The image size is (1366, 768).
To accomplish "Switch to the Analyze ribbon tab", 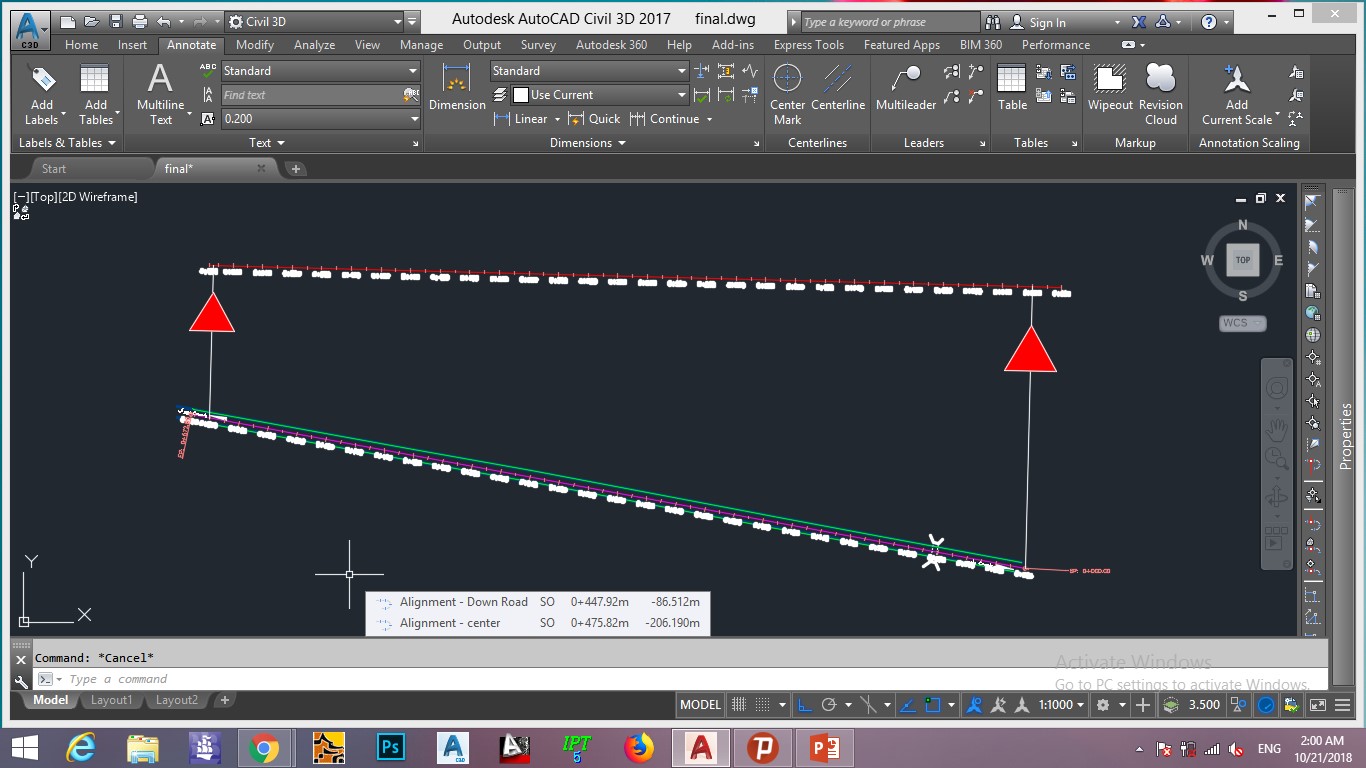I will pyautogui.click(x=314, y=45).
